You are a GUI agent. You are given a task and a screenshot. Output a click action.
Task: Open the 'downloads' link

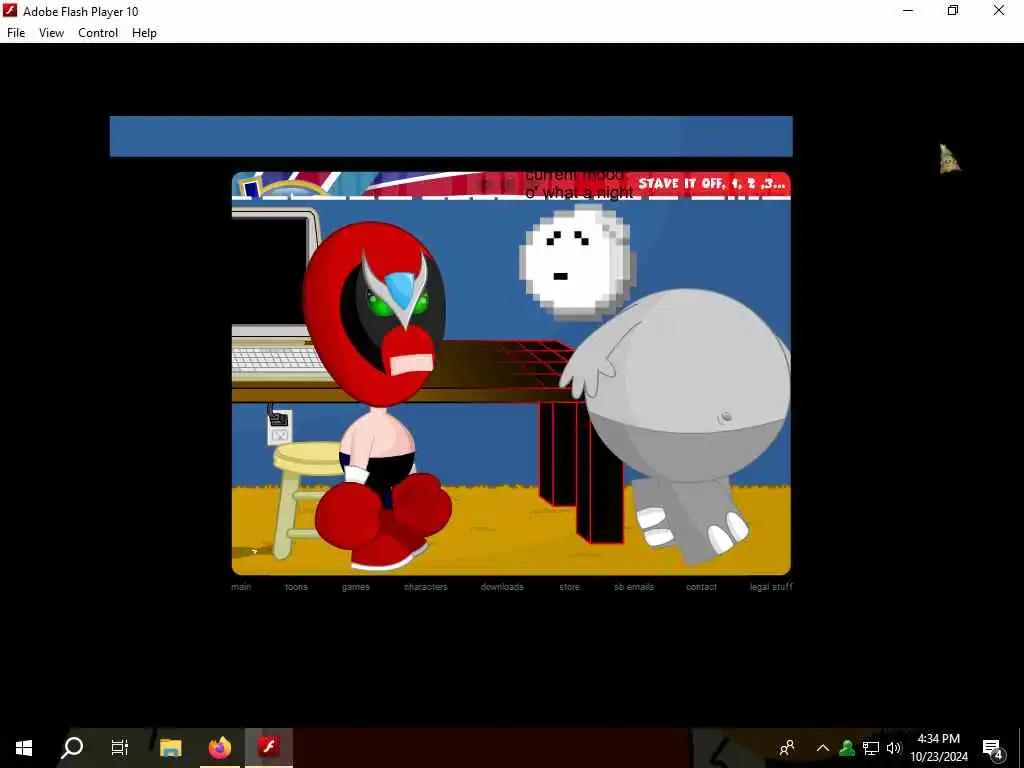pyautogui.click(x=502, y=586)
